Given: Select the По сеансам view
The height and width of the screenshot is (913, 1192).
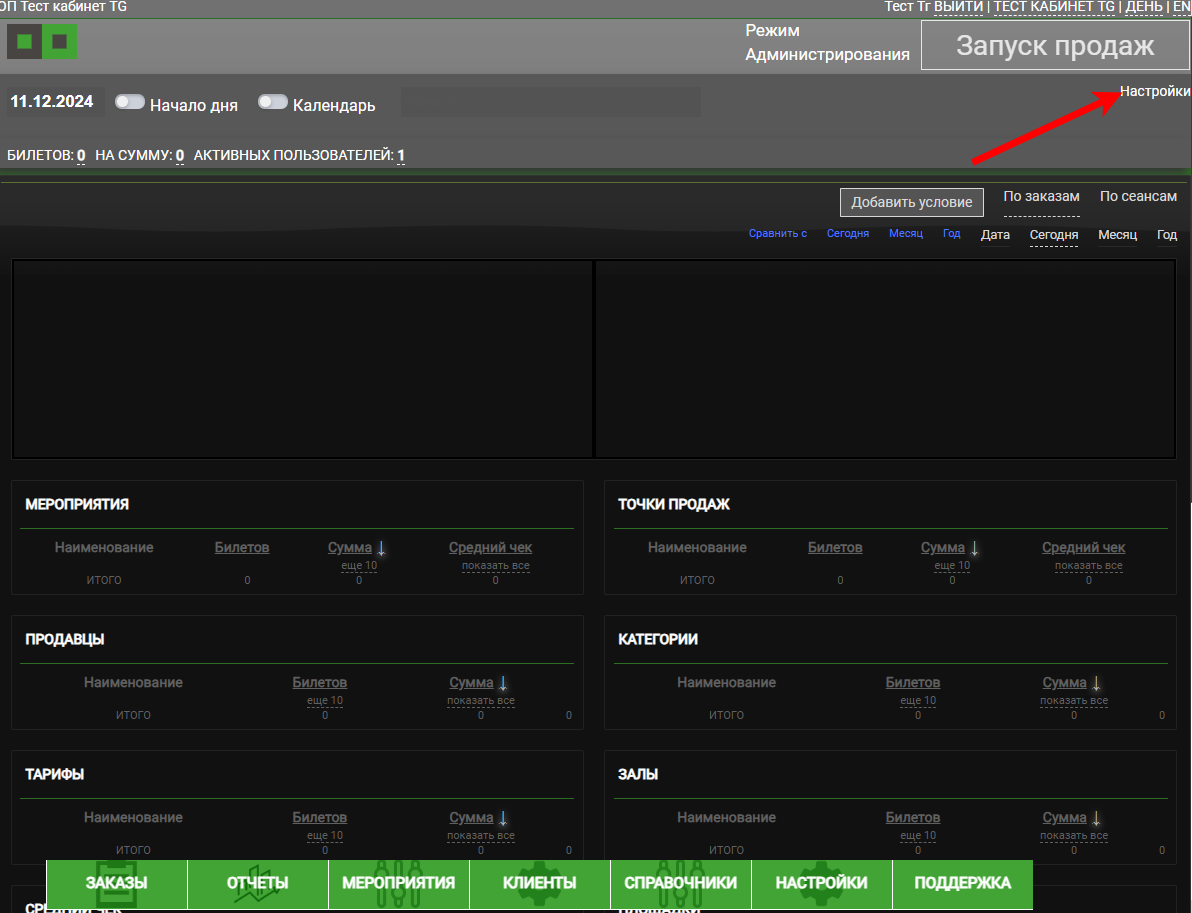Looking at the screenshot, I should pos(1138,196).
